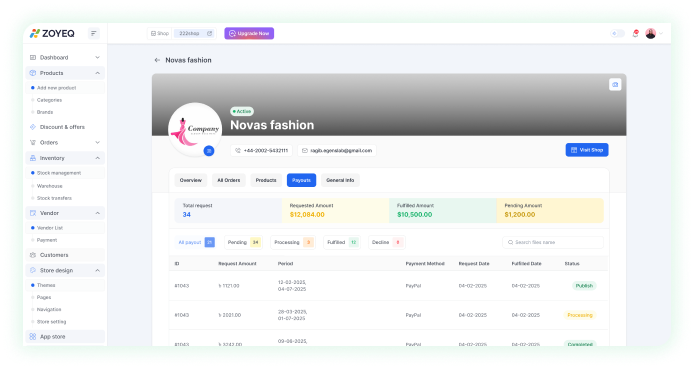Click the Customers icon in sidebar
Image resolution: width=694 pixels, height=369 pixels.
33,255
